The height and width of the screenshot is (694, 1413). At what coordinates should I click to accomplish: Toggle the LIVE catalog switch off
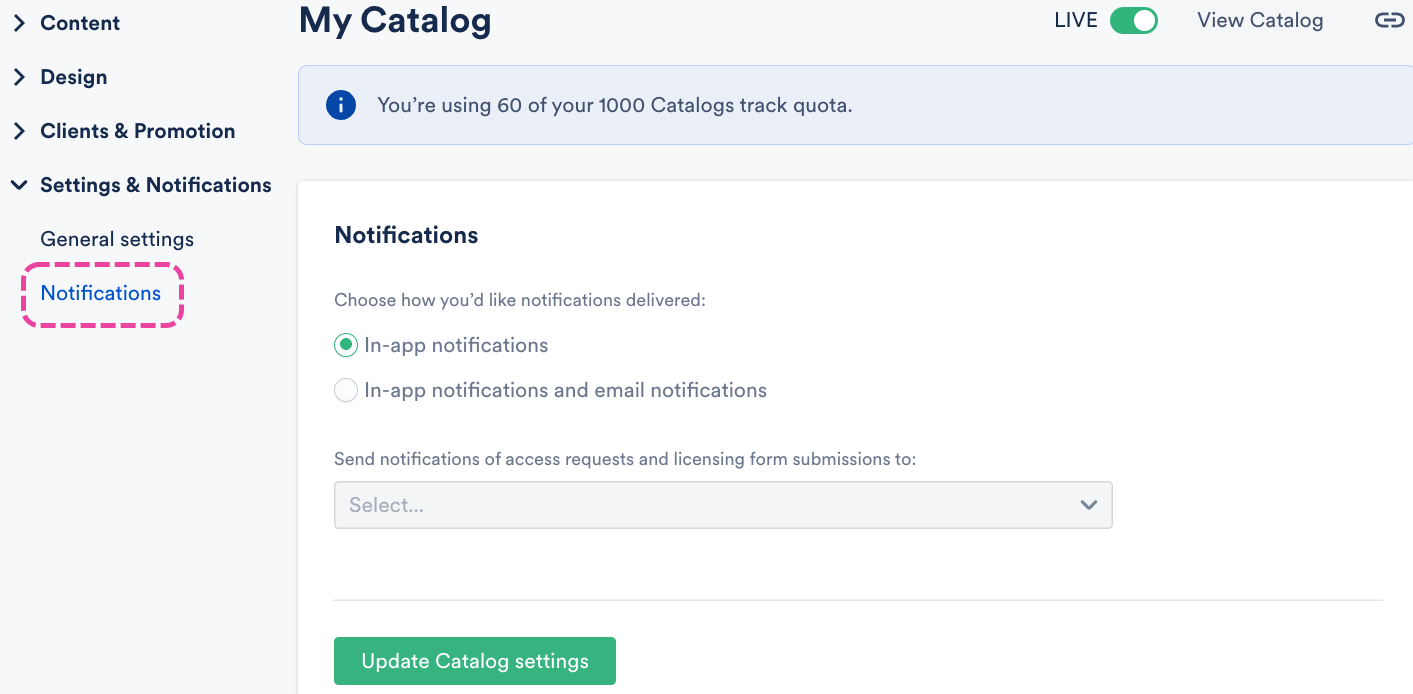1133,21
